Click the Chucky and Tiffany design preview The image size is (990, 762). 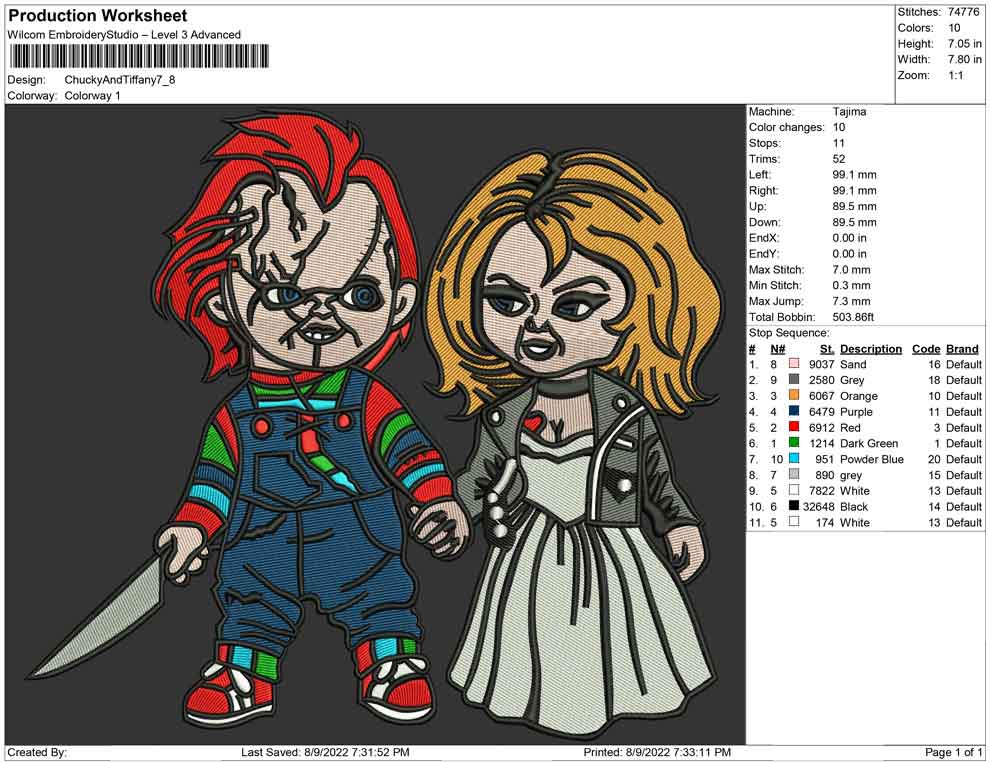(x=375, y=424)
